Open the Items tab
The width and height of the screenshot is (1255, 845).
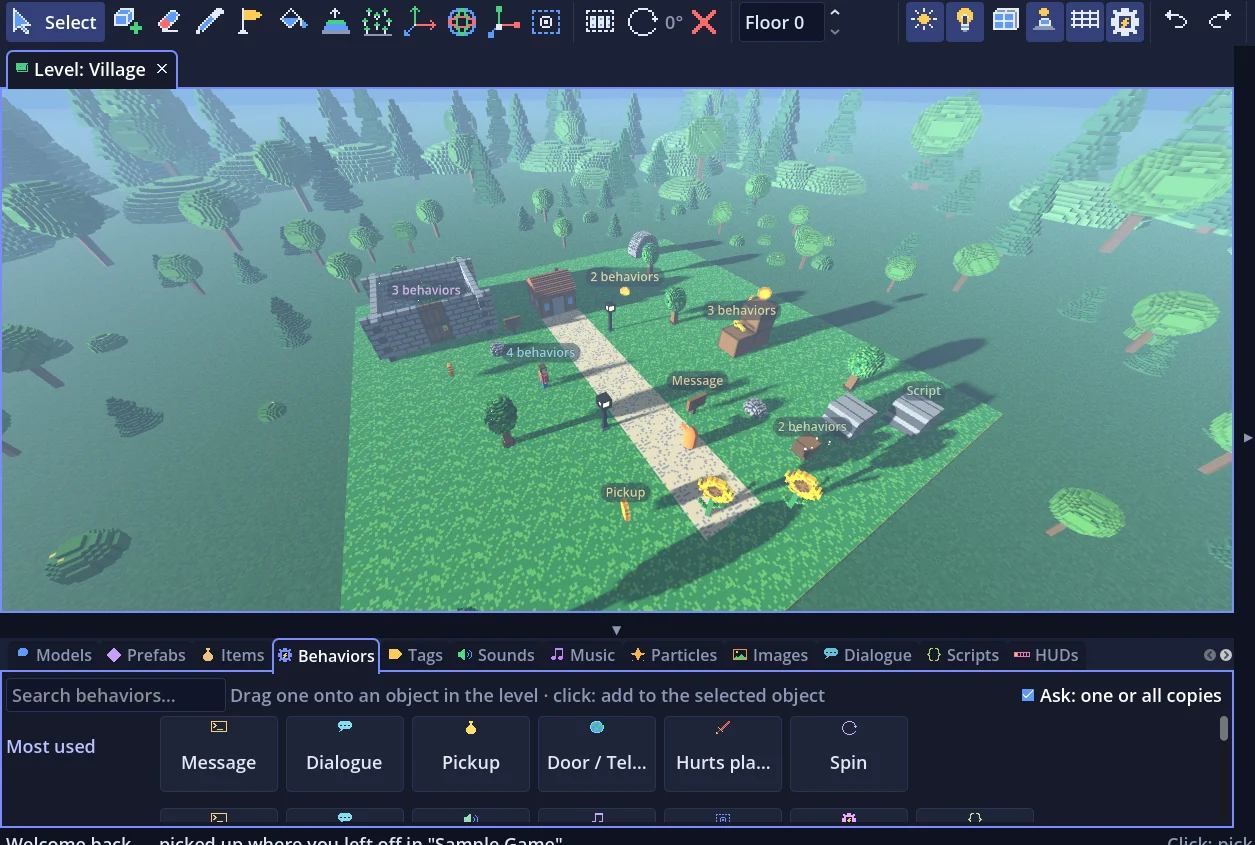point(232,655)
